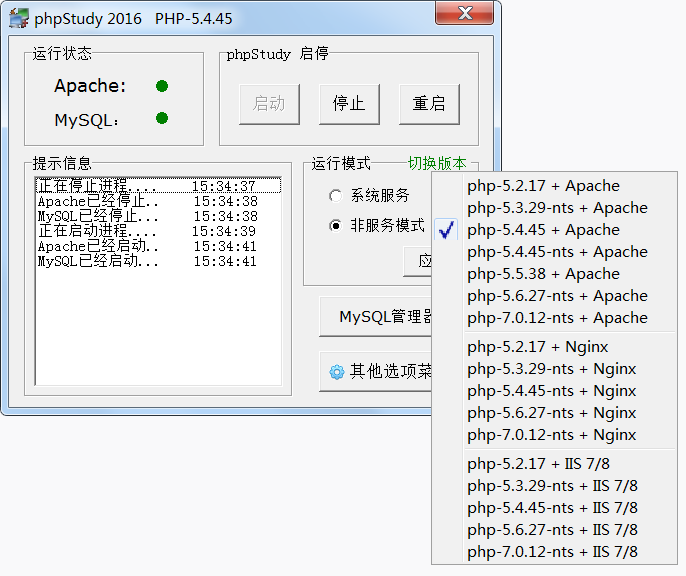This screenshot has height=576, width=686.
Task: Choose php-5.6.27-nts + IIS 7/8
Action: [x=554, y=530]
